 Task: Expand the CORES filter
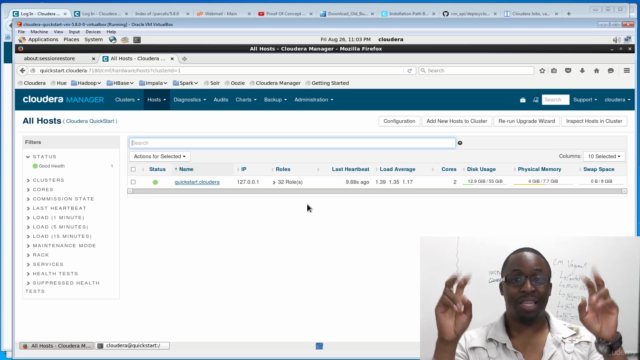click(40, 189)
